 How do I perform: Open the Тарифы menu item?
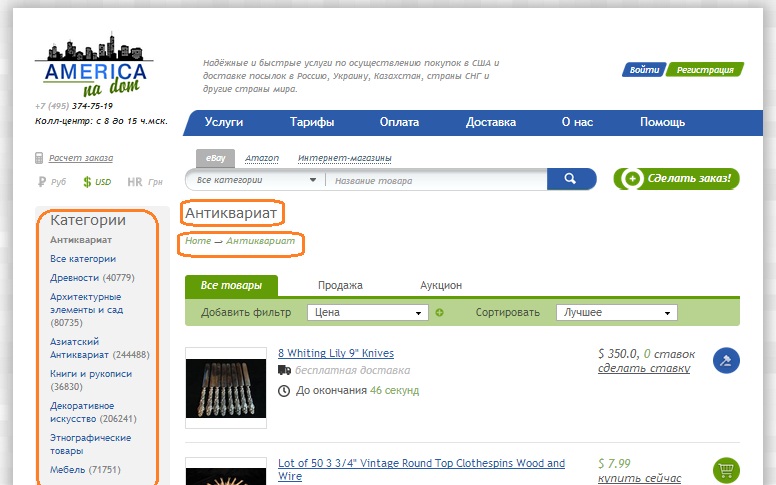click(x=312, y=122)
